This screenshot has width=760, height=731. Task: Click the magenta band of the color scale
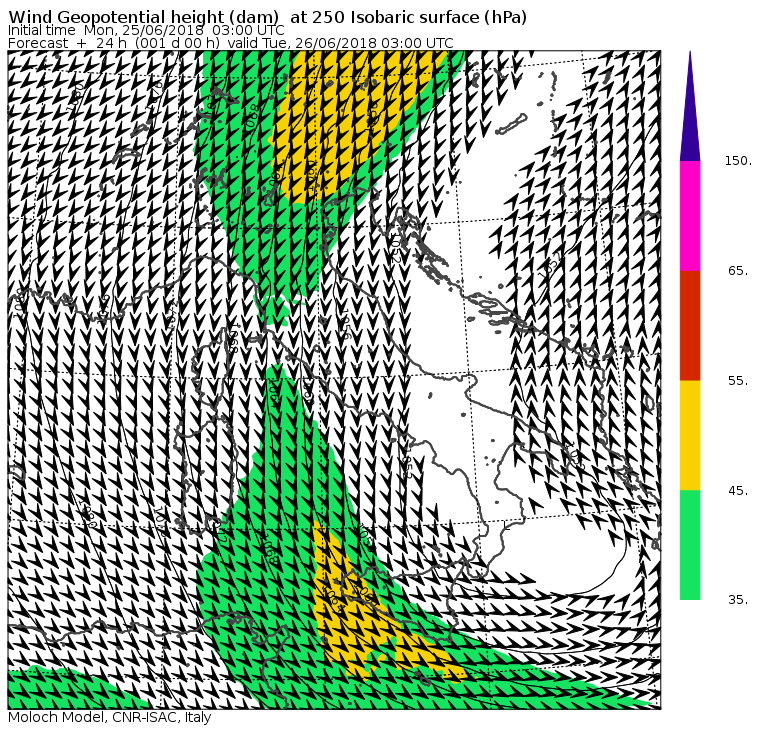click(690, 216)
